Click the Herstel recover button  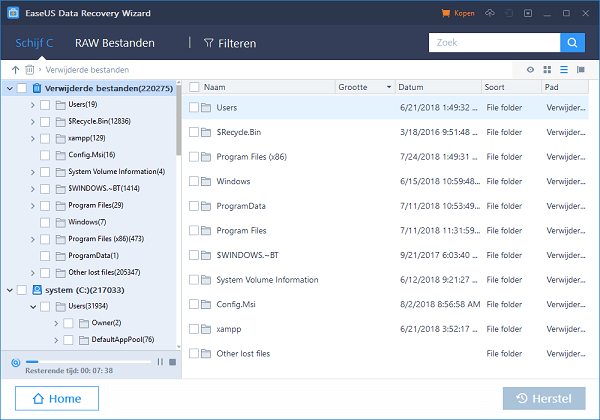(544, 399)
